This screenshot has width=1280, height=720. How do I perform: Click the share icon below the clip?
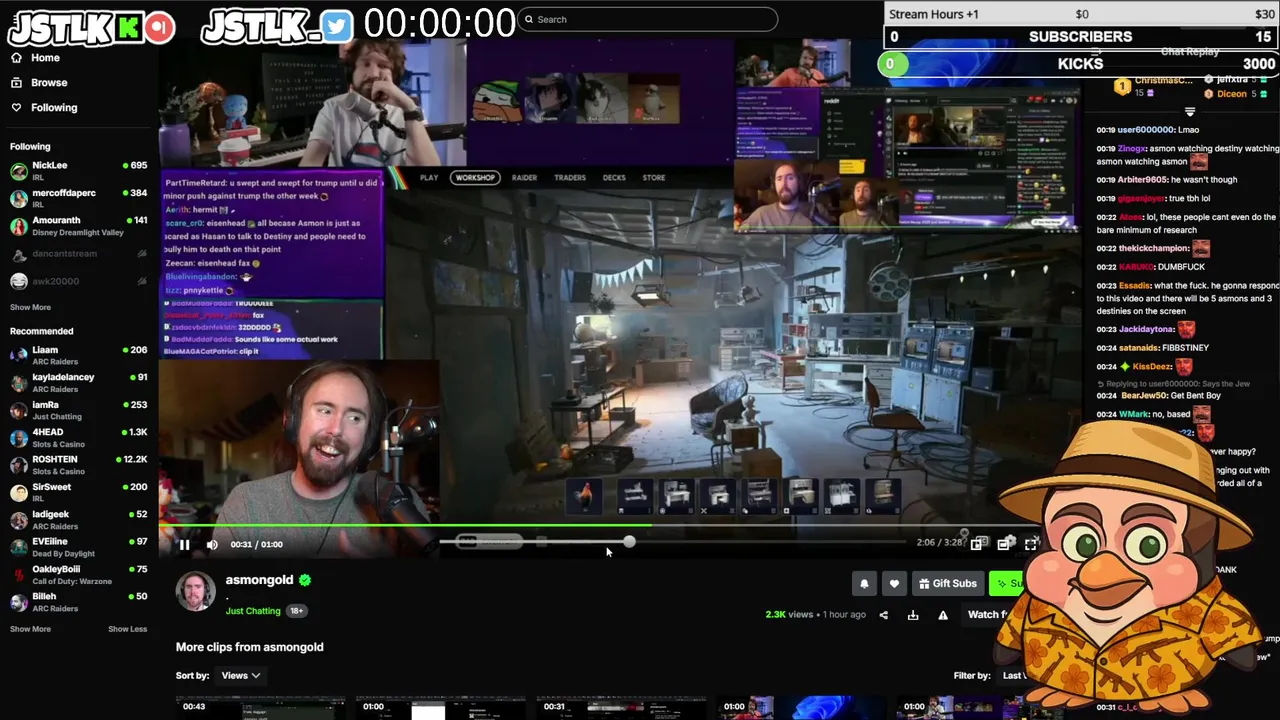coord(883,615)
